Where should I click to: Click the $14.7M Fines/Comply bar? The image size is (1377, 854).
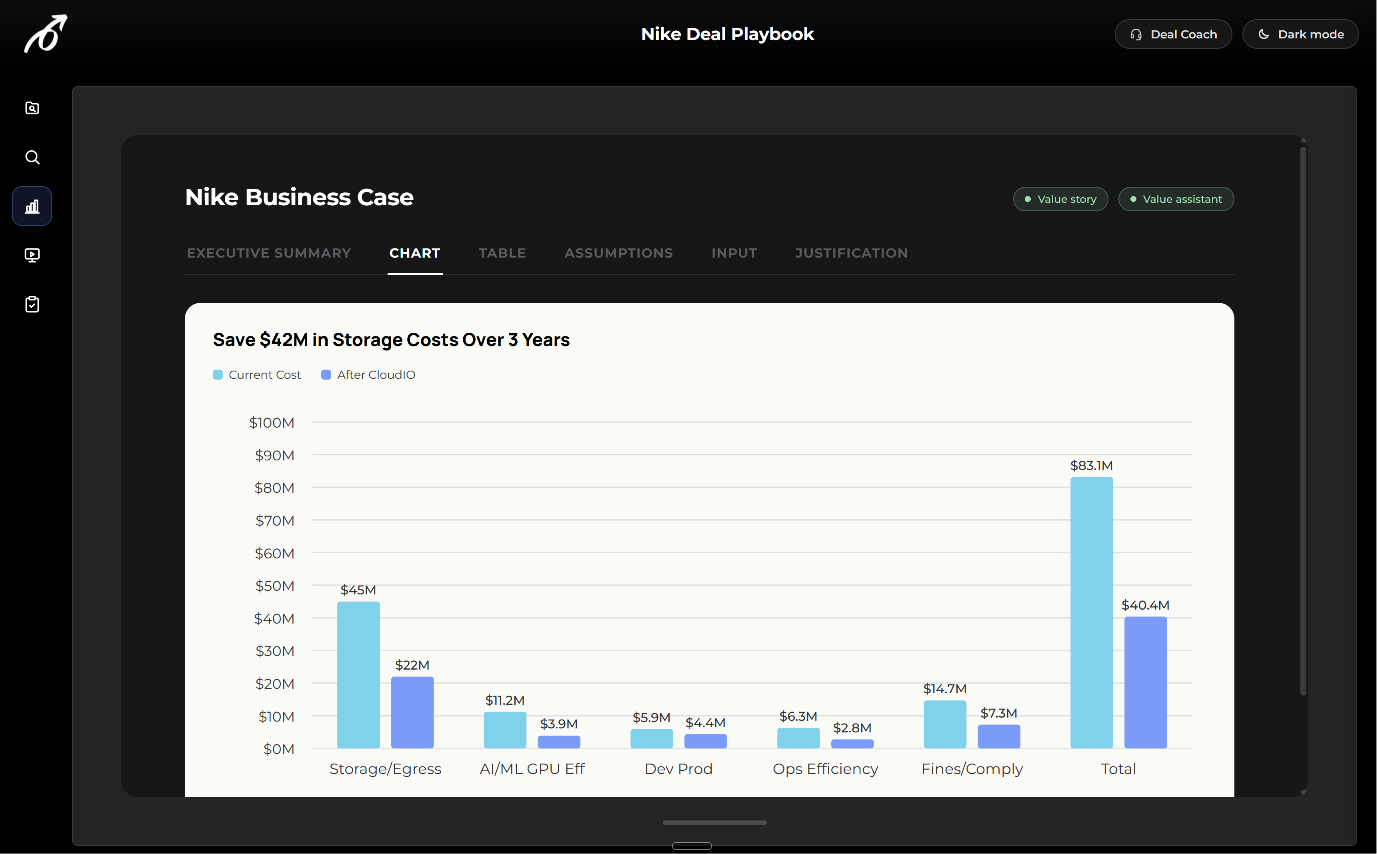[945, 724]
